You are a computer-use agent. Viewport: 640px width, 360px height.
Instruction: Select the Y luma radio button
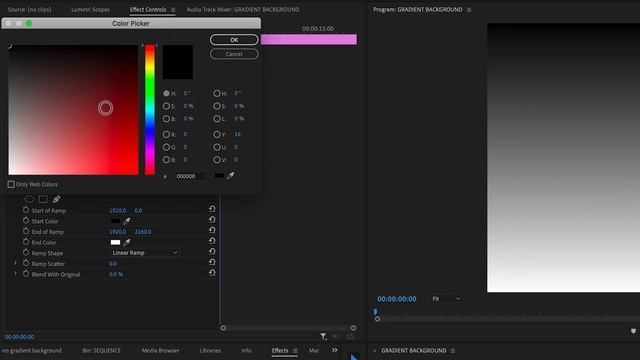pyautogui.click(x=217, y=134)
